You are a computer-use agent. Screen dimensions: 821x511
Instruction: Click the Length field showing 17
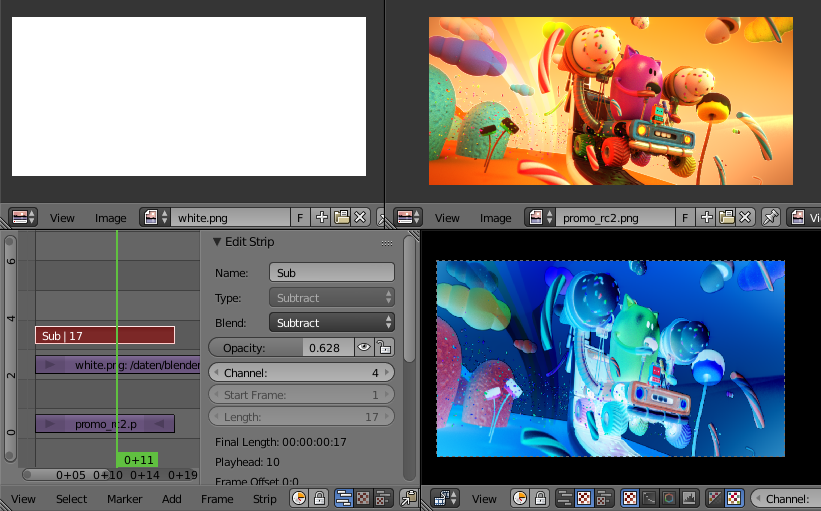click(301, 417)
